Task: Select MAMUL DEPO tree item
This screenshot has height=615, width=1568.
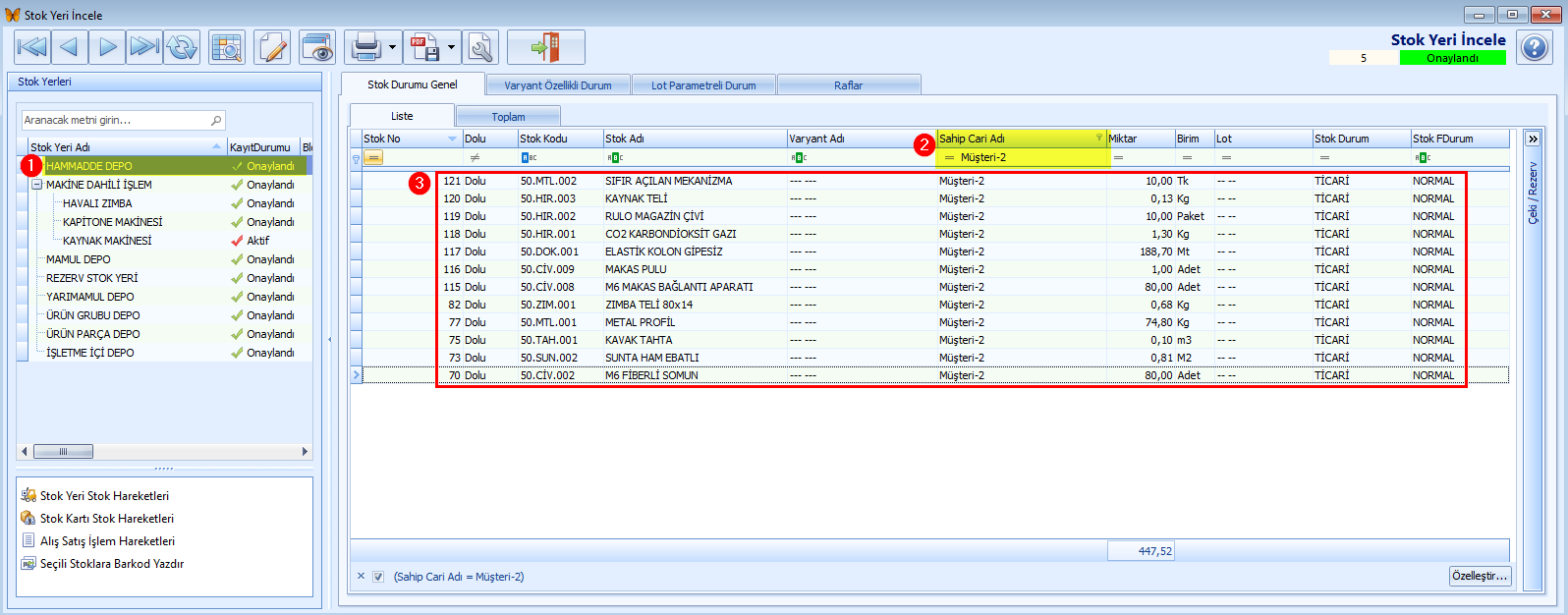Action: click(x=79, y=259)
